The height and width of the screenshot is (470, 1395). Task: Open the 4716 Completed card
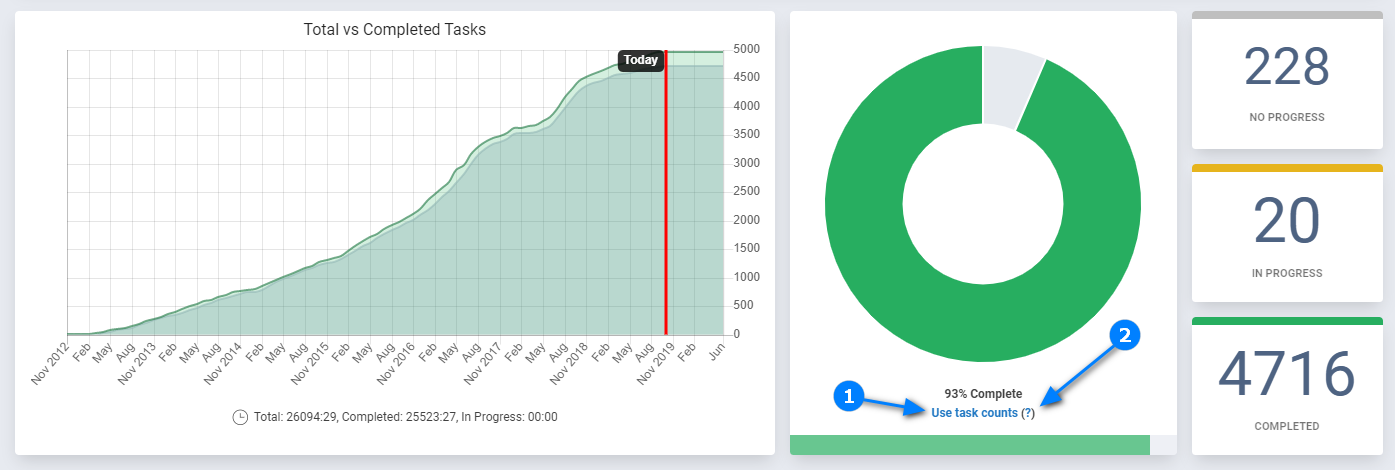click(x=1286, y=388)
